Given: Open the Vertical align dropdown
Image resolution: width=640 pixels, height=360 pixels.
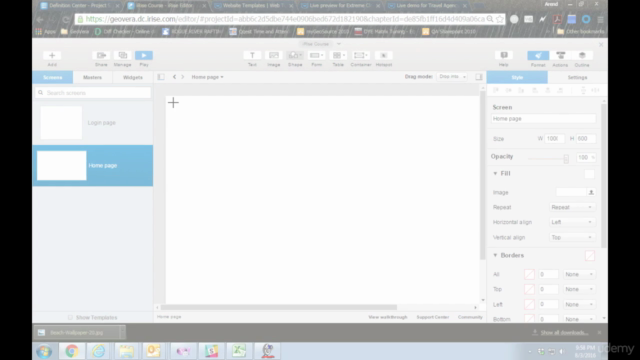Looking at the screenshot, I should (x=571, y=237).
